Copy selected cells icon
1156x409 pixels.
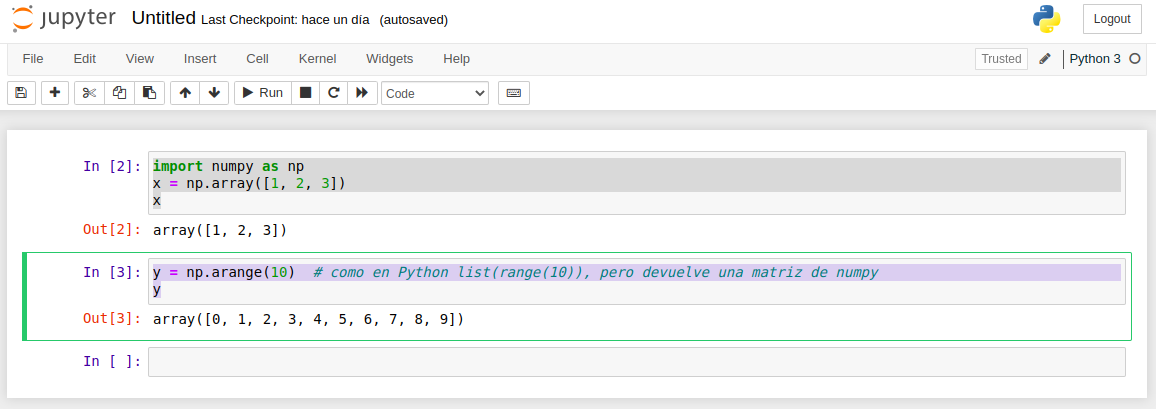119,93
